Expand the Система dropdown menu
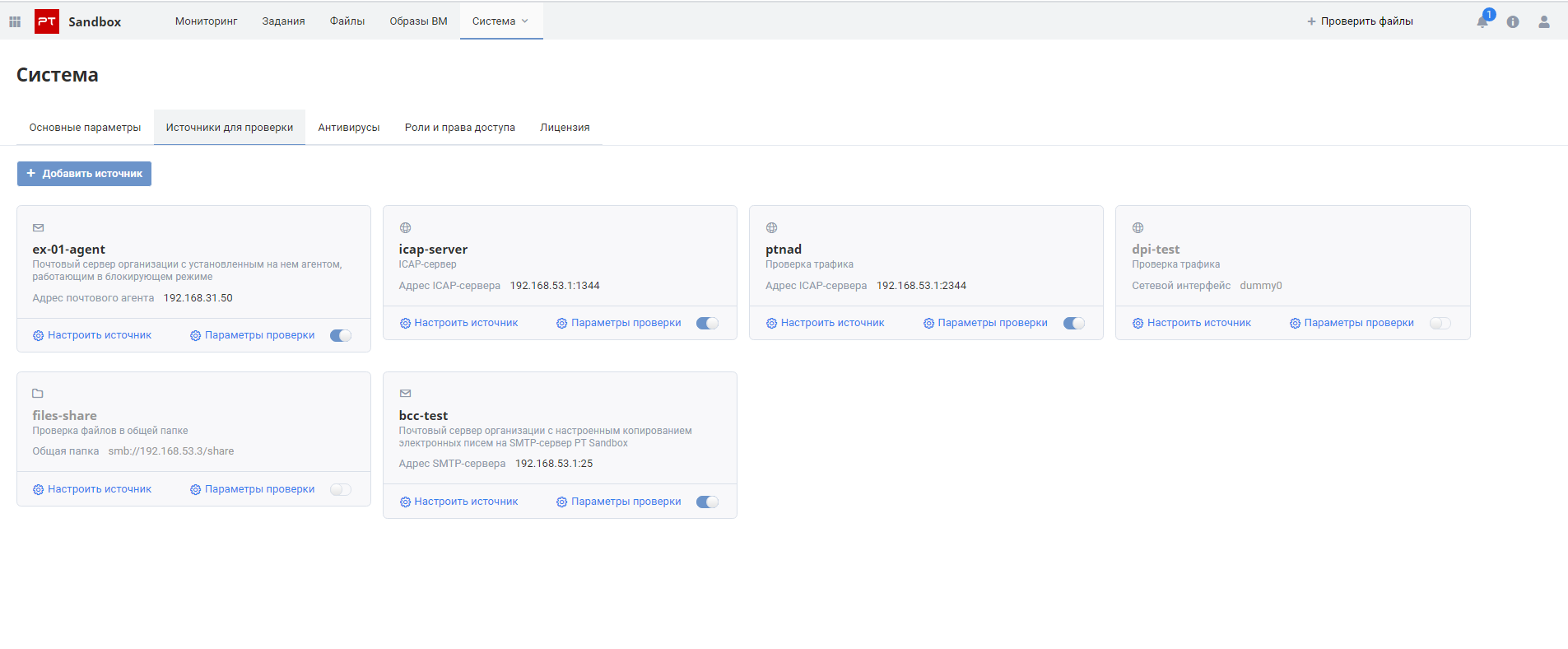The width and height of the screenshot is (1568, 649). 500,21
